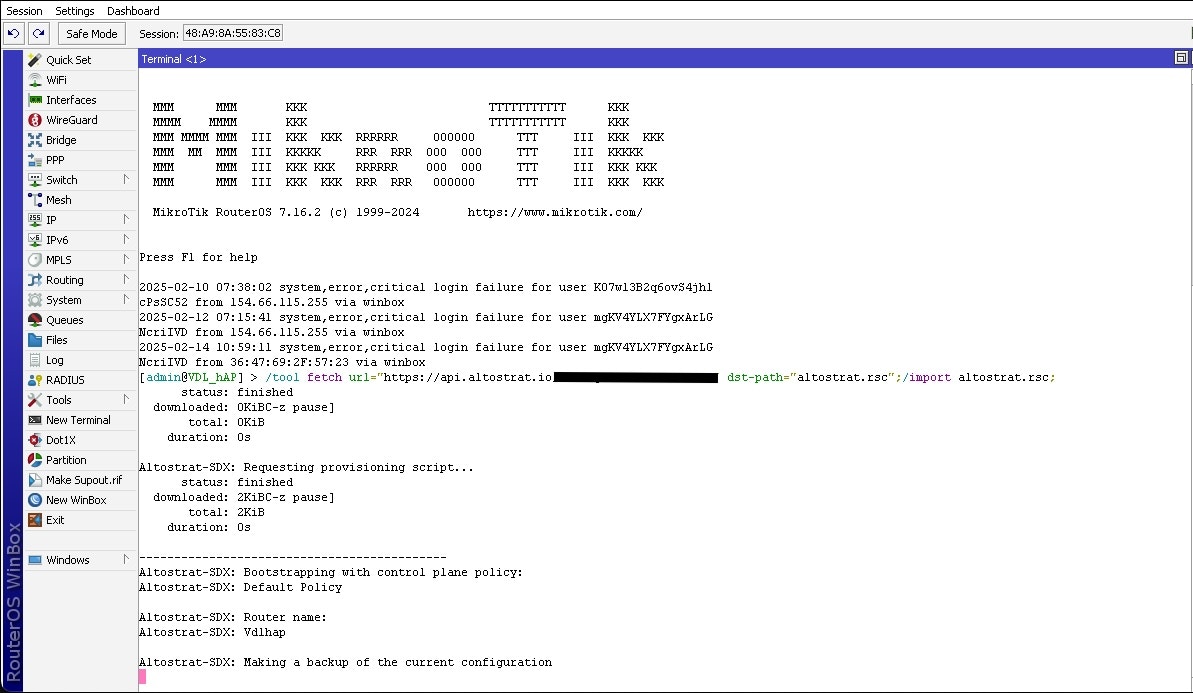Click 'Bootstrapping with control plane policy' line
The image size is (1193, 693).
coord(331,572)
